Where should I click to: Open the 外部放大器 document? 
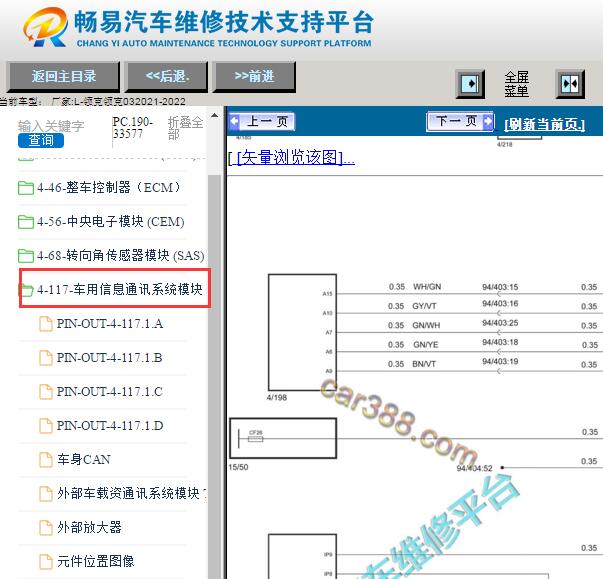(89, 527)
